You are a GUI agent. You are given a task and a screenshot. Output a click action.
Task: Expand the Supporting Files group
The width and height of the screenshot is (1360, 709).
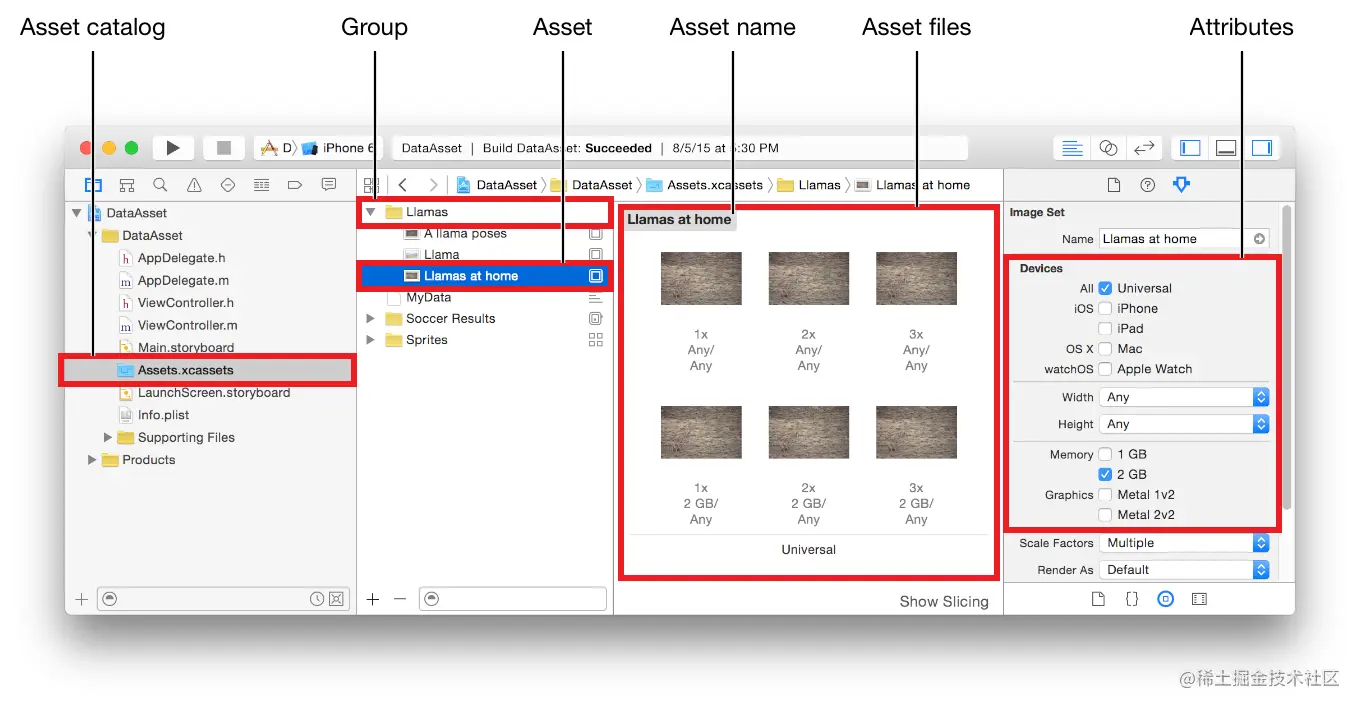tap(108, 437)
